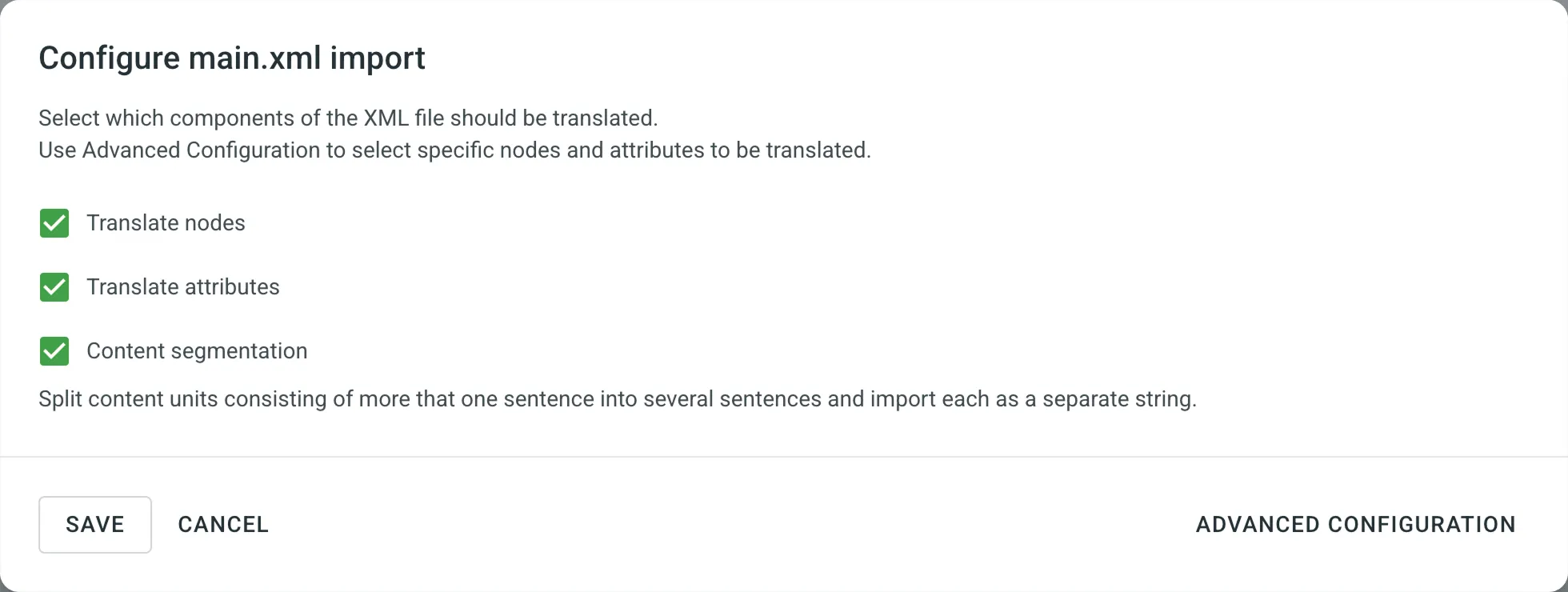Click the instruction text about Advanced Configuration

click(x=454, y=150)
